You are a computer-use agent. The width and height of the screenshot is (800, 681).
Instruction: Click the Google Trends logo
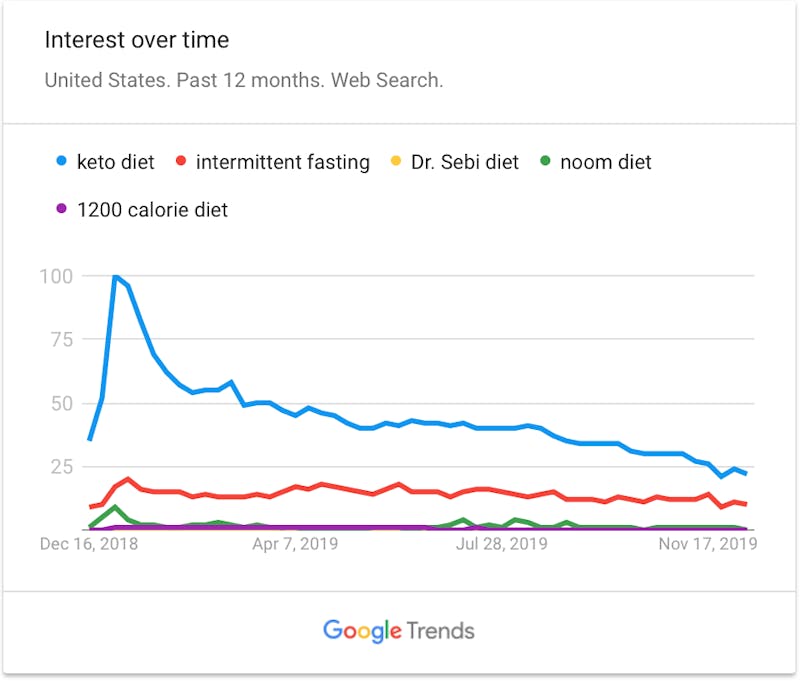399,631
